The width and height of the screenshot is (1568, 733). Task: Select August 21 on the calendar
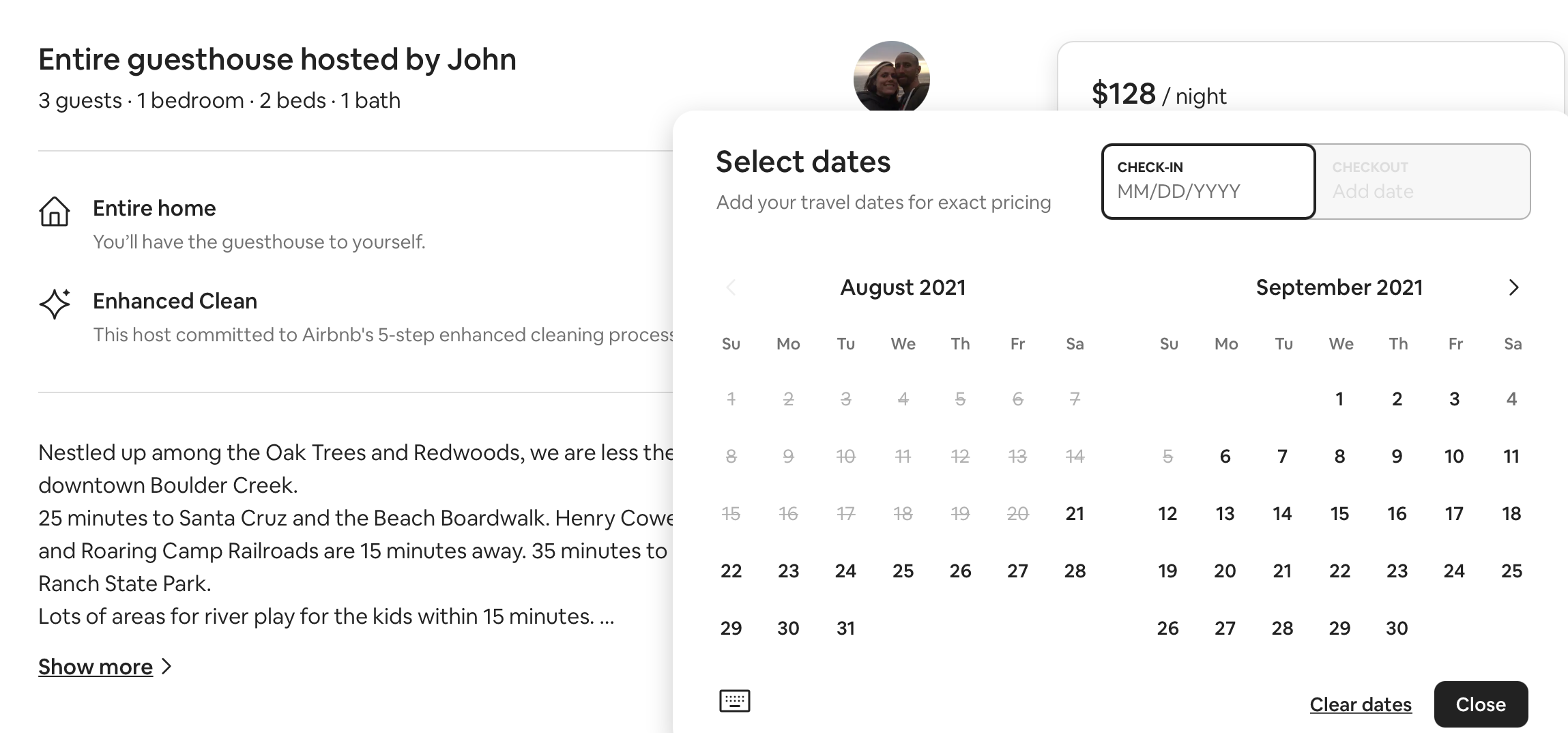pyautogui.click(x=1075, y=513)
